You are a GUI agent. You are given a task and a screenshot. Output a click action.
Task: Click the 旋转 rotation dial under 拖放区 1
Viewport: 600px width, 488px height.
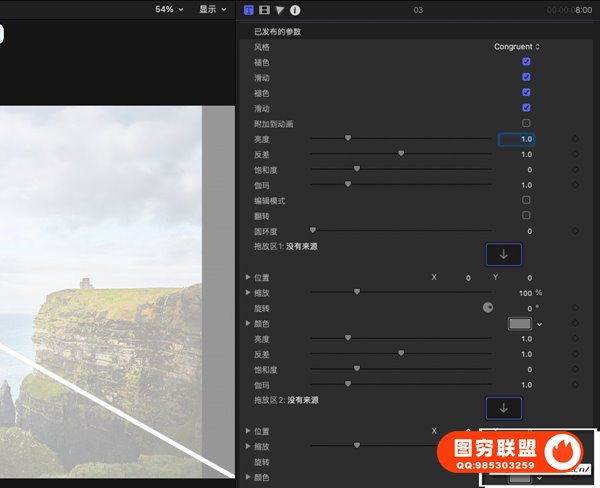click(488, 308)
